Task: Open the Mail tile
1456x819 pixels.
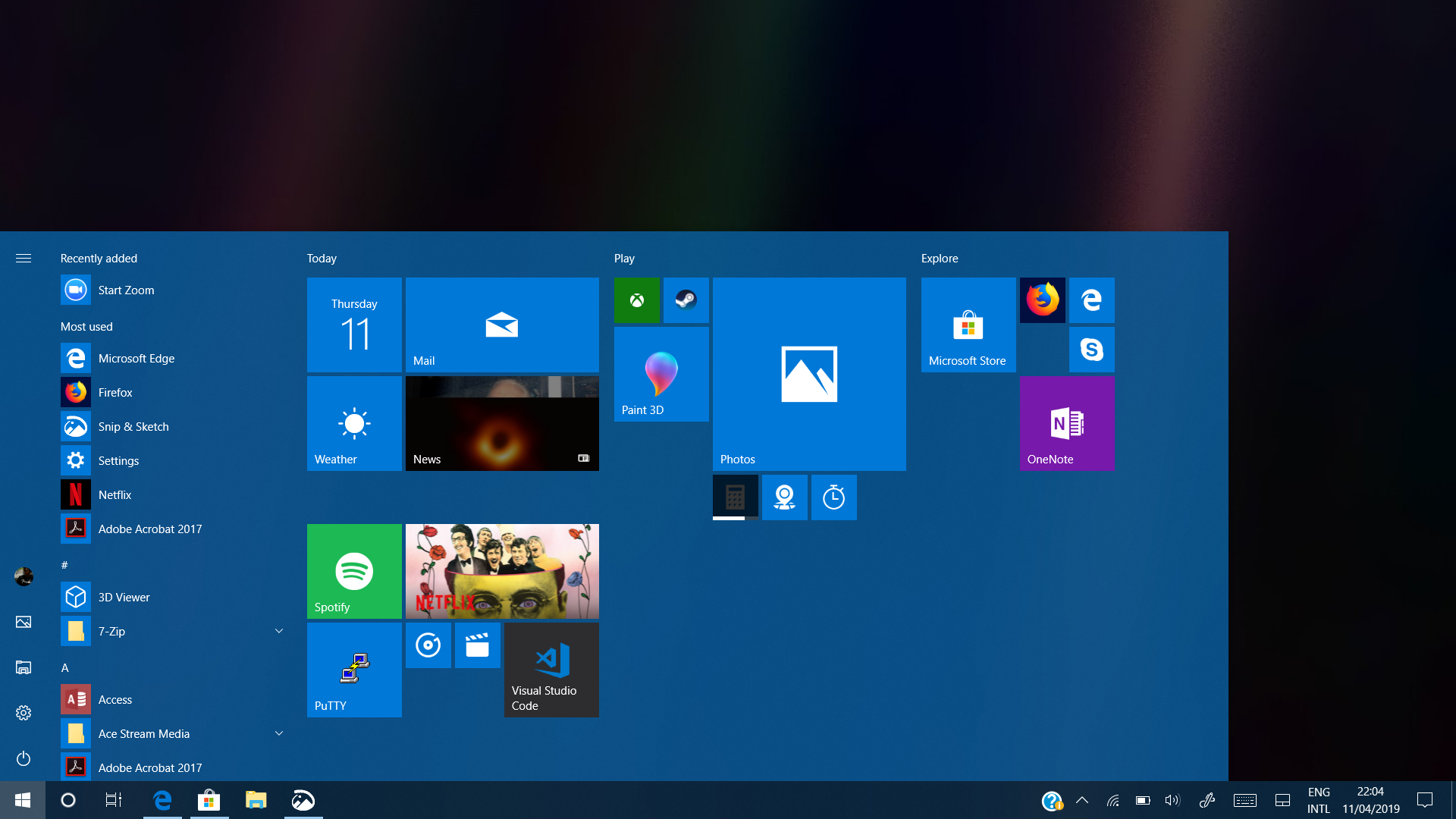Action: 502,325
